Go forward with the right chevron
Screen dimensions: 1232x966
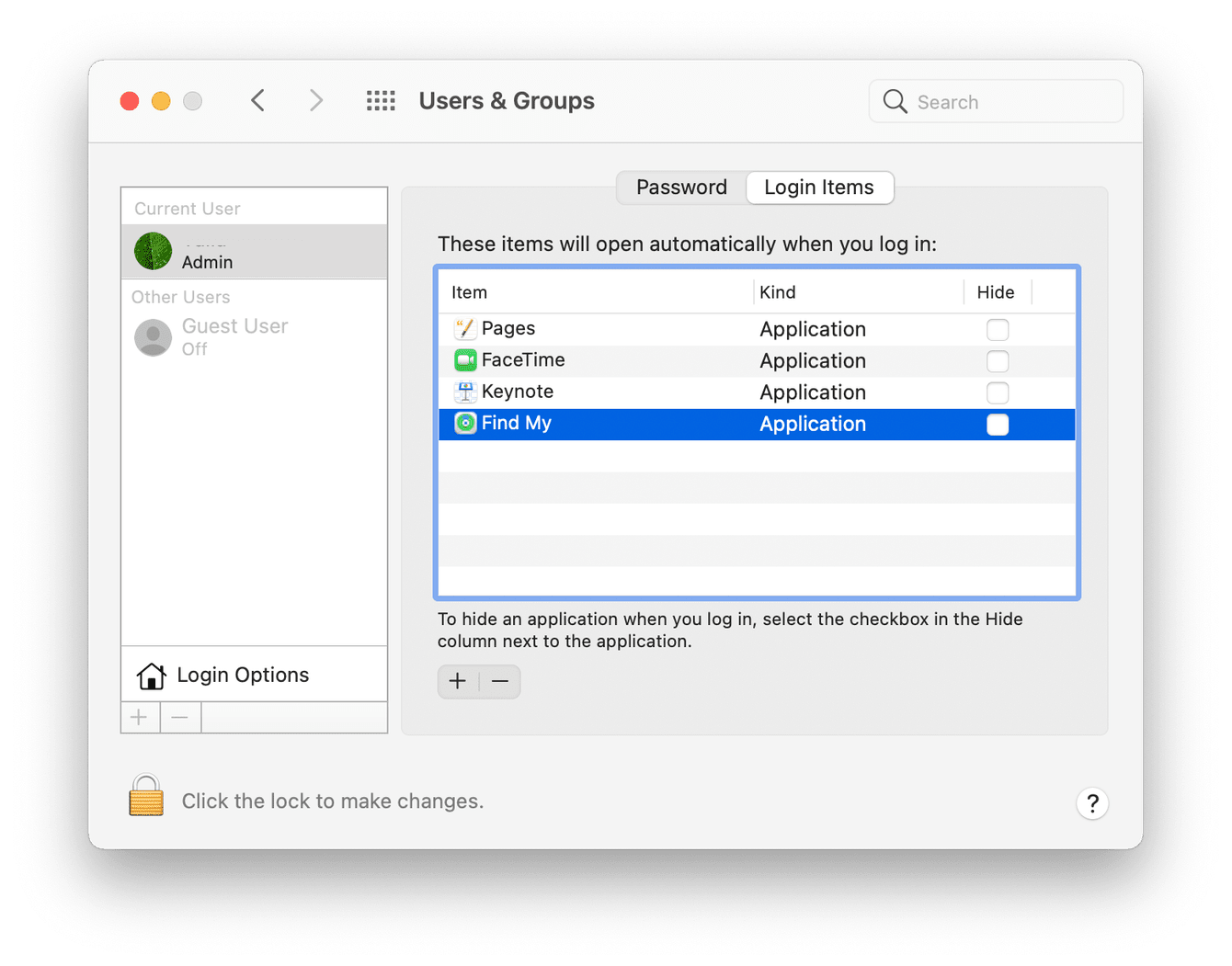315,100
